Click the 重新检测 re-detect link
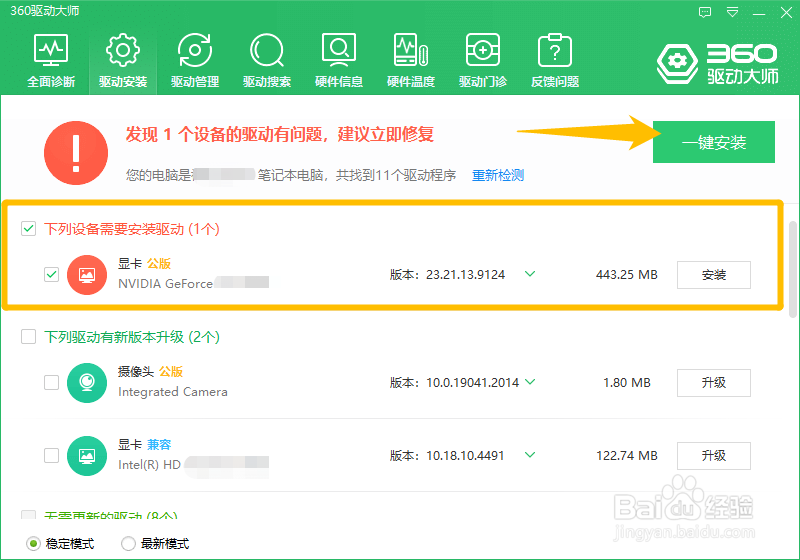 tap(498, 175)
